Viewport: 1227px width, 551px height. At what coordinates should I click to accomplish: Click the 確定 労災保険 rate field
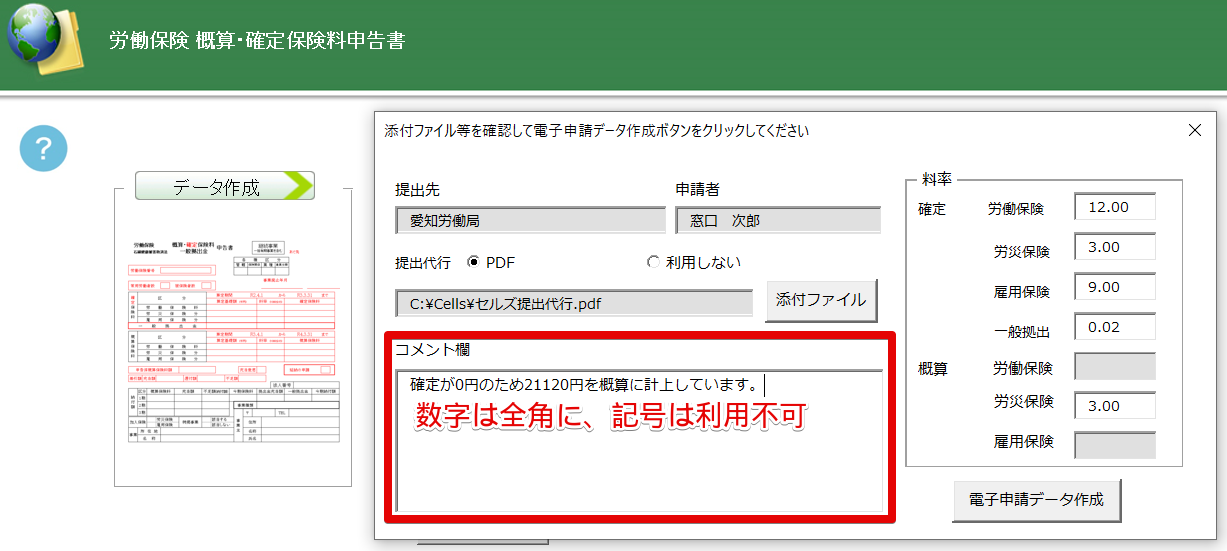1115,247
